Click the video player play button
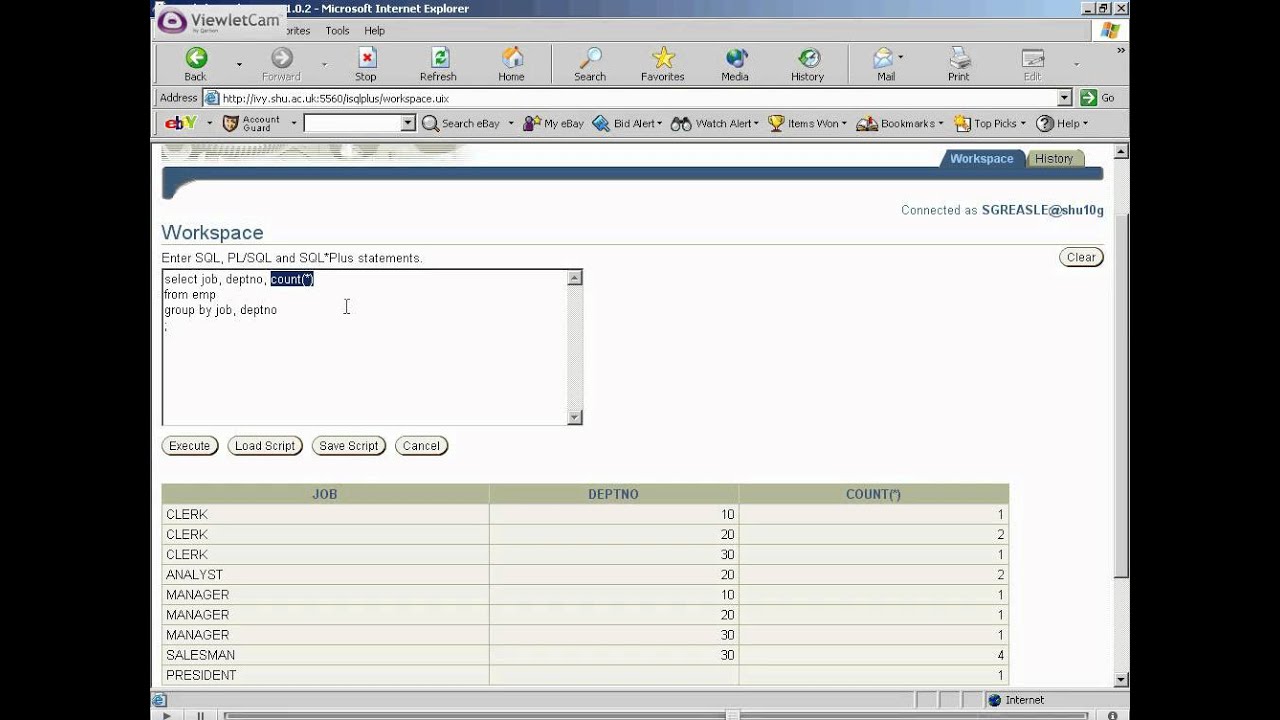 click(167, 715)
